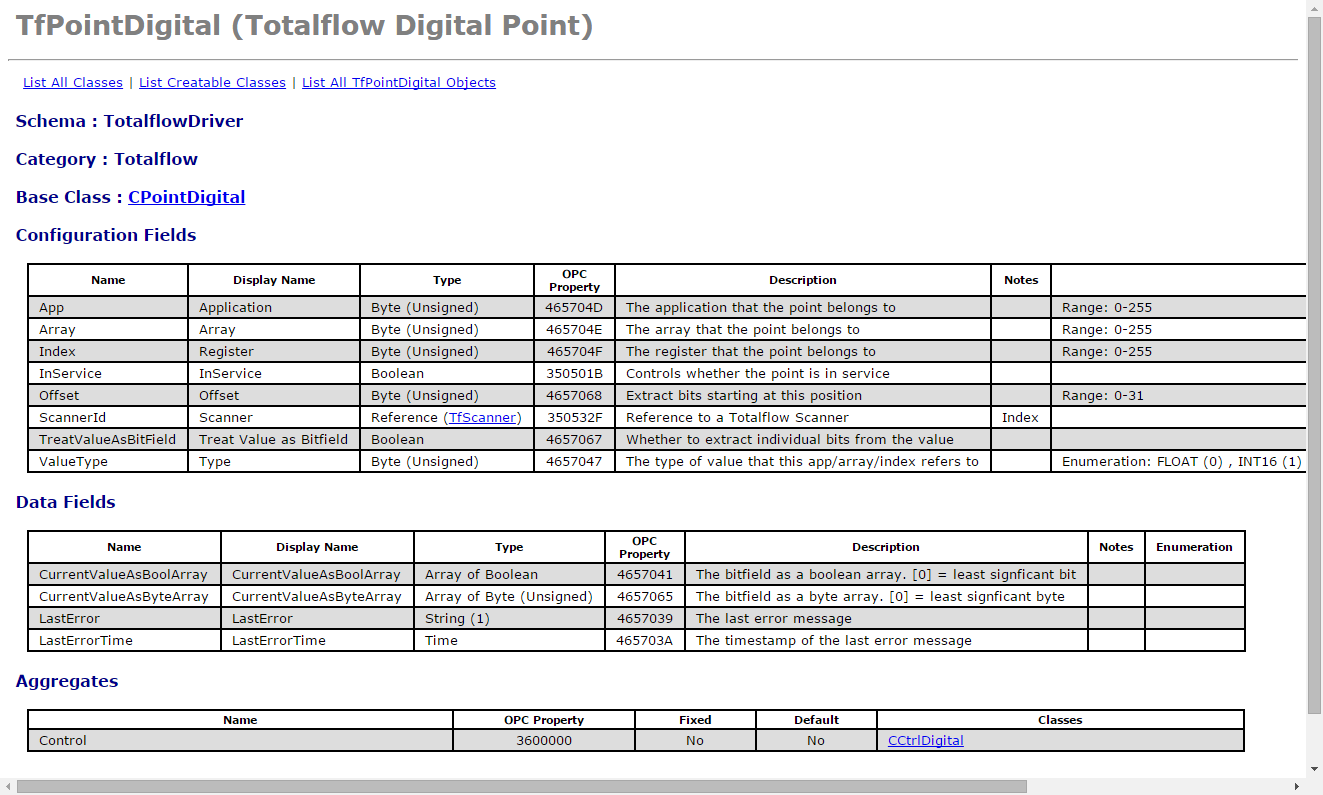View "List All TfPointDigital Objects"
The image size is (1323, 795).
pos(398,82)
